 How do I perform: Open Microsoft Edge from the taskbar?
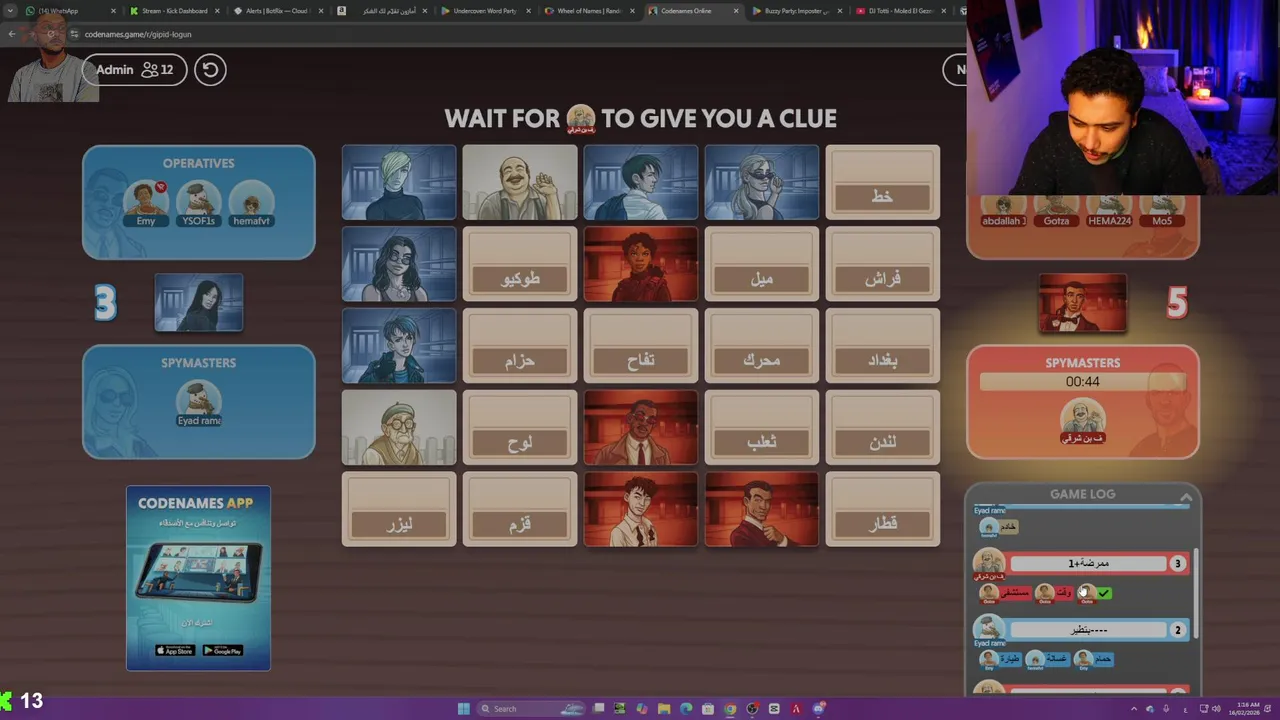[686, 709]
